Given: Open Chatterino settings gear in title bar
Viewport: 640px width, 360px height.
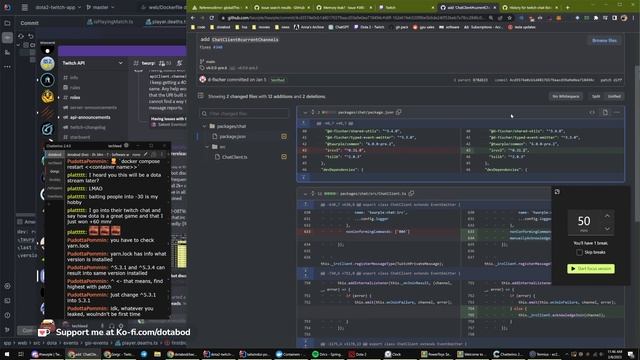Looking at the screenshot, I should point(126,145).
